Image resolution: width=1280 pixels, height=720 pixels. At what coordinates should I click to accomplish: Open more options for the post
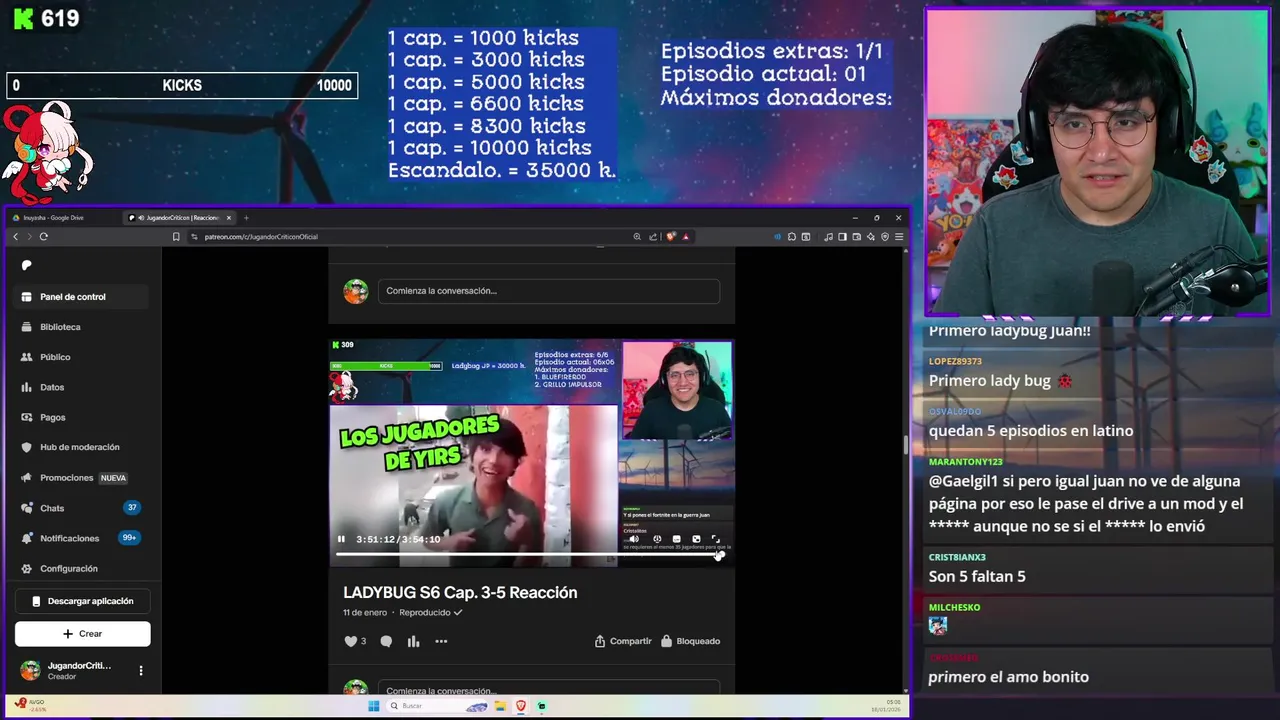tap(441, 641)
